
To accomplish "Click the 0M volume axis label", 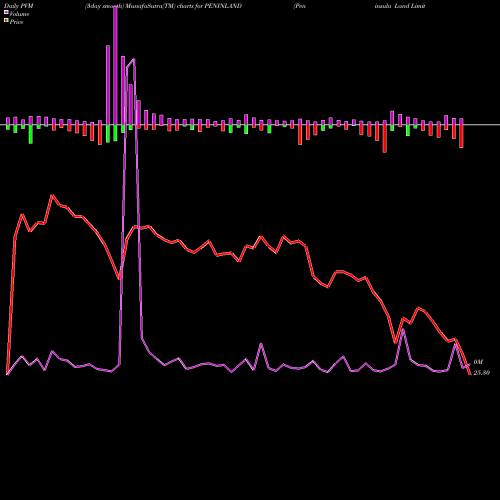I will [478, 362].
